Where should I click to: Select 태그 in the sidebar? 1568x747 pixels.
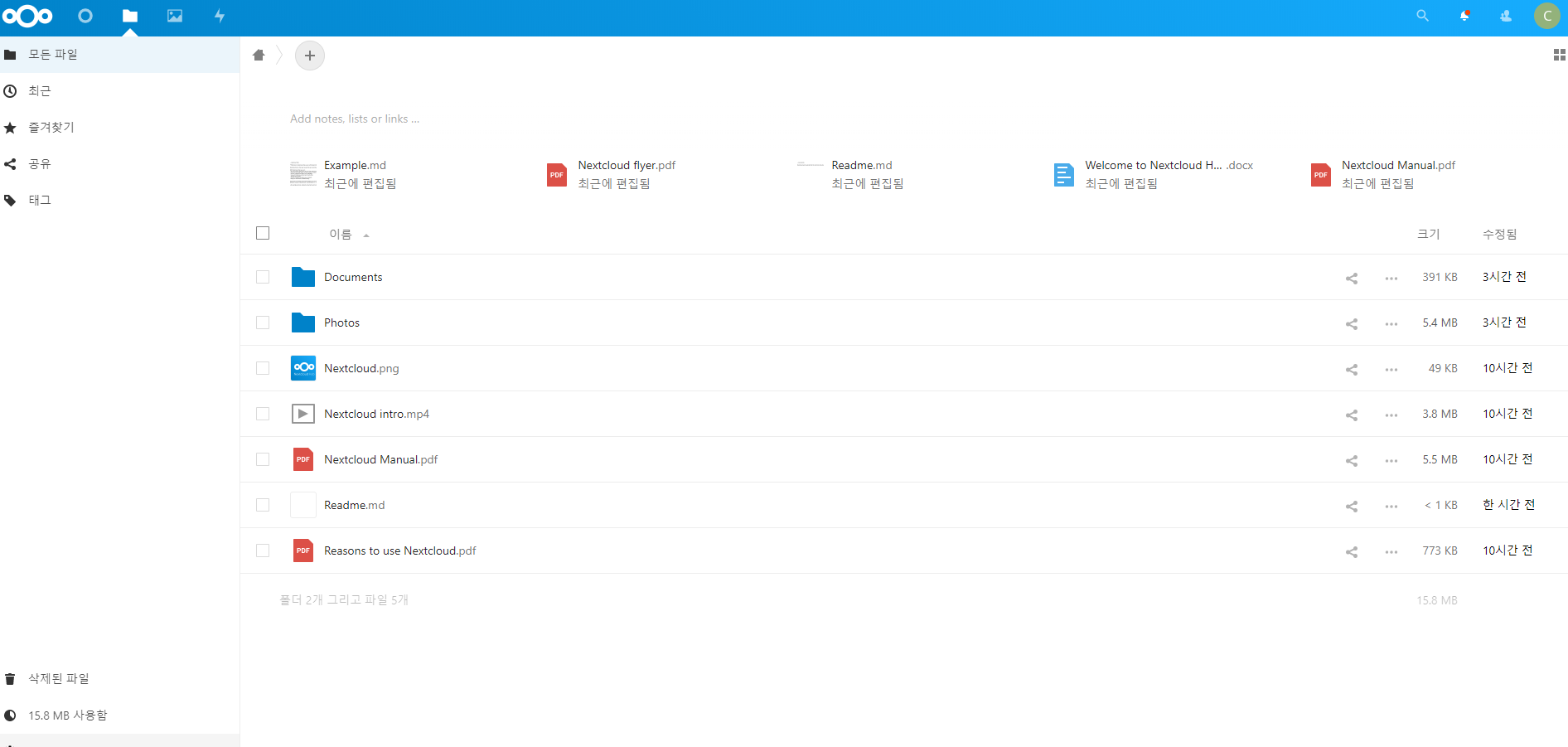(119, 201)
